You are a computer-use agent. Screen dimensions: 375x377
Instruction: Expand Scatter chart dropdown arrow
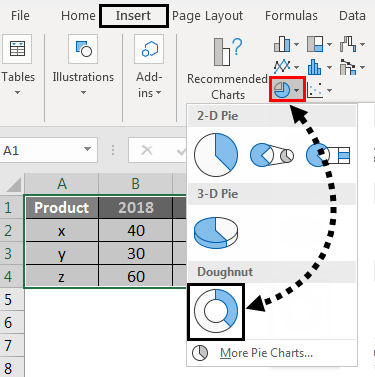[x=329, y=90]
